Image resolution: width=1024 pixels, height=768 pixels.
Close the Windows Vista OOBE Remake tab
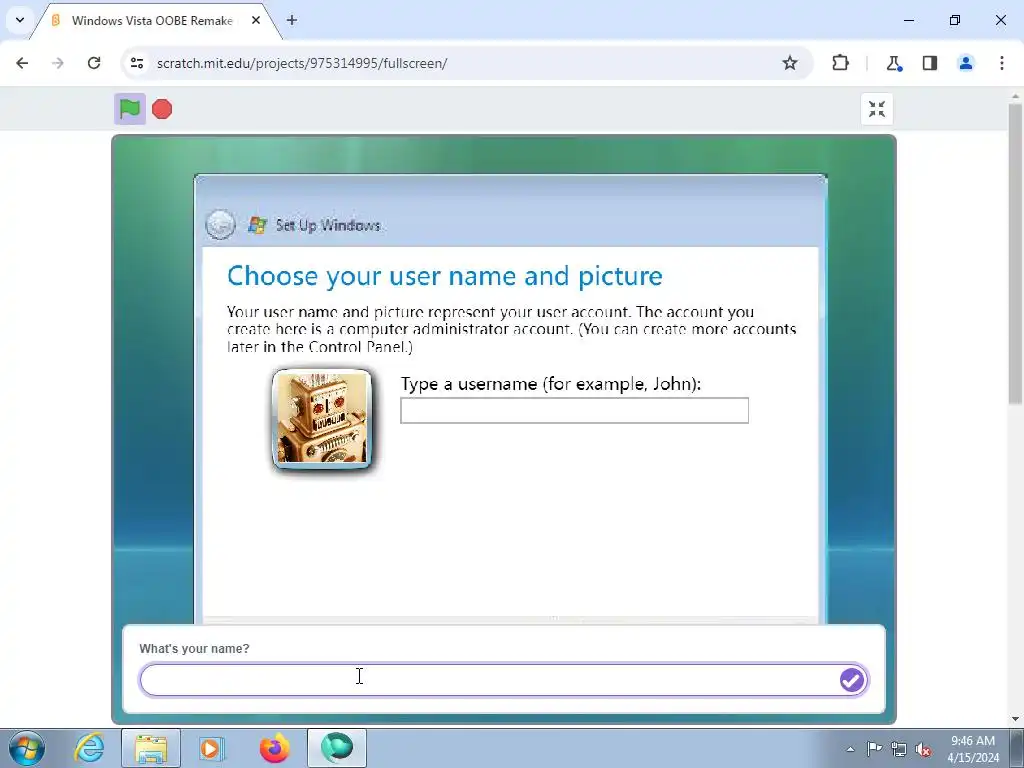[x=256, y=20]
